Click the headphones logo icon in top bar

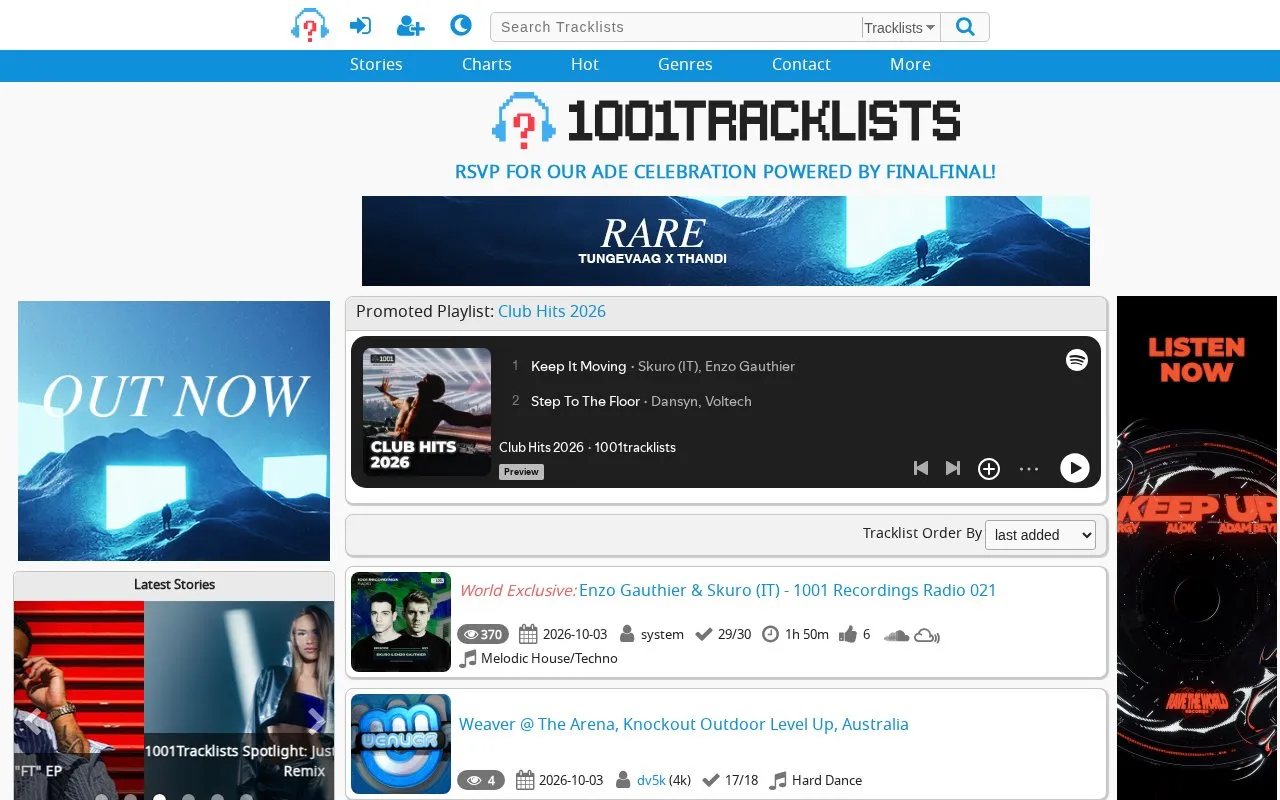coord(310,25)
